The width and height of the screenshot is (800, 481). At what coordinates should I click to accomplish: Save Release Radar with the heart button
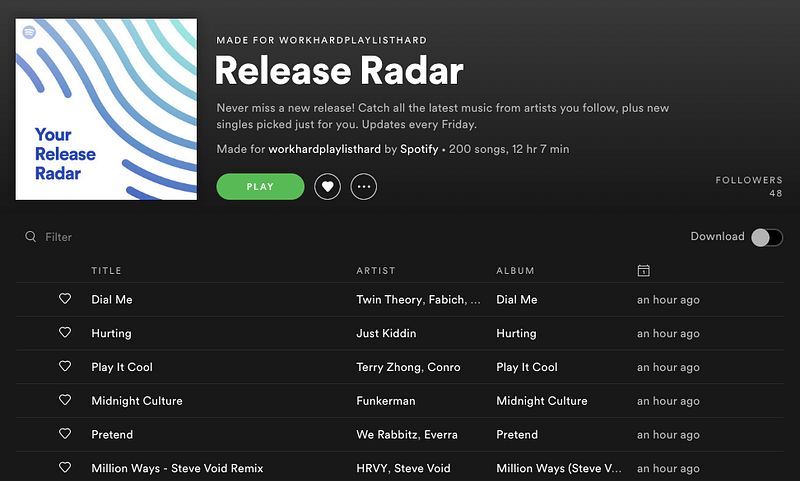pyautogui.click(x=327, y=187)
